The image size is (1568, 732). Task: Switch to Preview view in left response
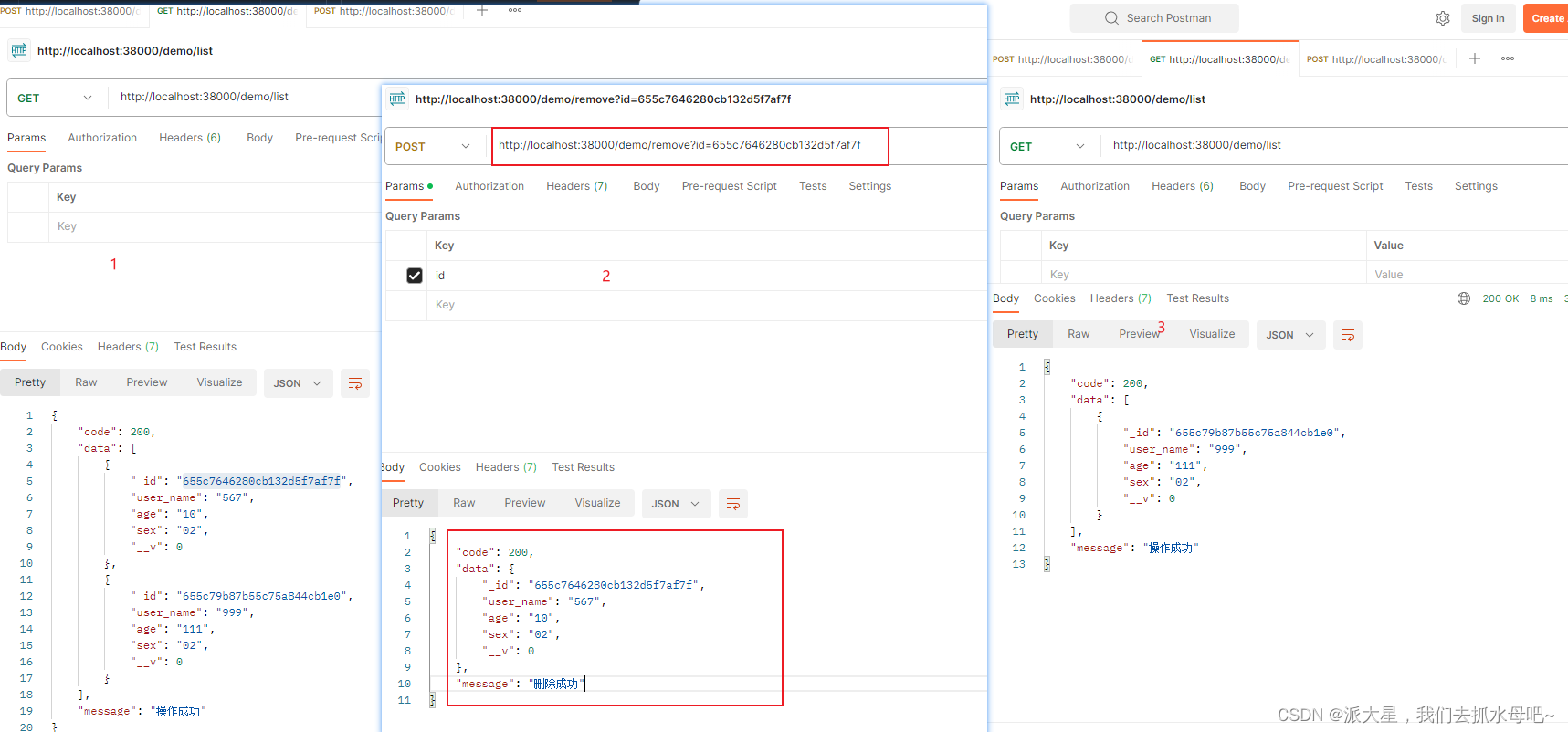point(147,382)
